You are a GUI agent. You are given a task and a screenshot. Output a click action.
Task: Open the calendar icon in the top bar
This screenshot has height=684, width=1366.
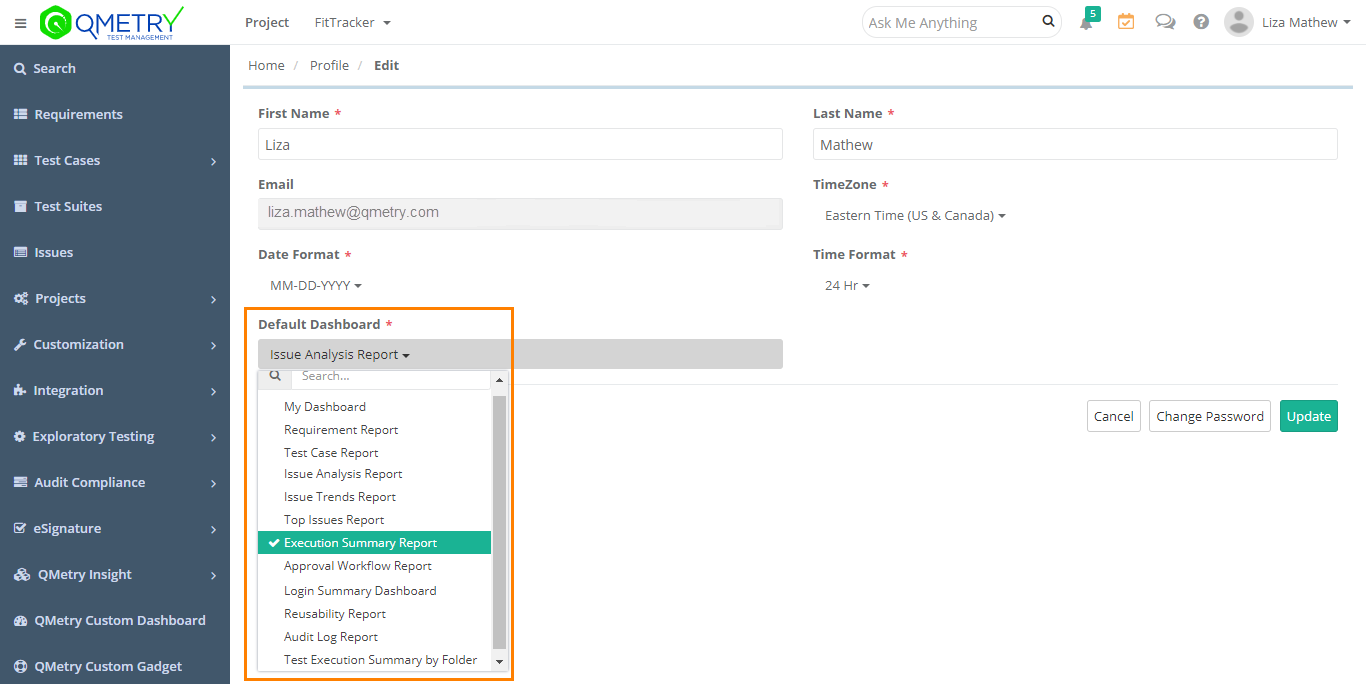[x=1125, y=22]
